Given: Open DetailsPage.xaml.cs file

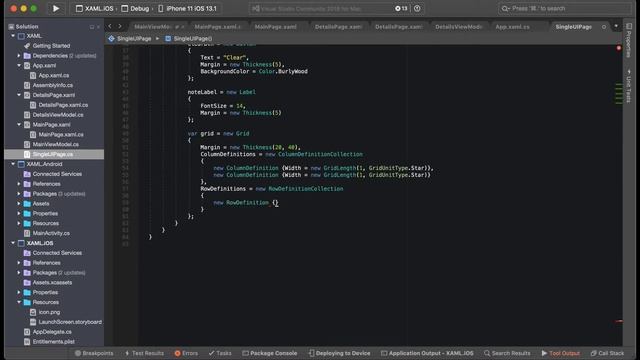Looking at the screenshot, I should click(x=63, y=105).
